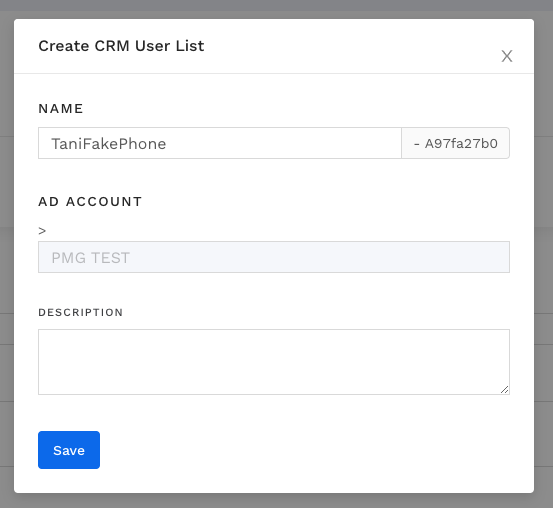Click the '- A97fa27b0' name suffix addon
Image resolution: width=553 pixels, height=508 pixels.
(455, 143)
